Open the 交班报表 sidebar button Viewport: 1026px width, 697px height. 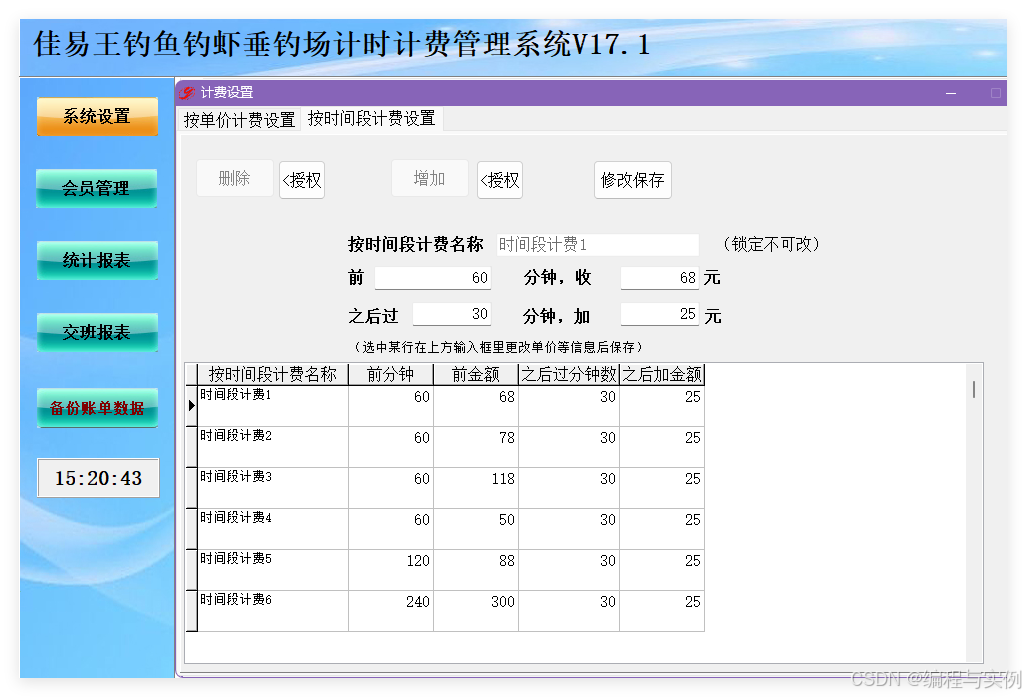coord(97,332)
